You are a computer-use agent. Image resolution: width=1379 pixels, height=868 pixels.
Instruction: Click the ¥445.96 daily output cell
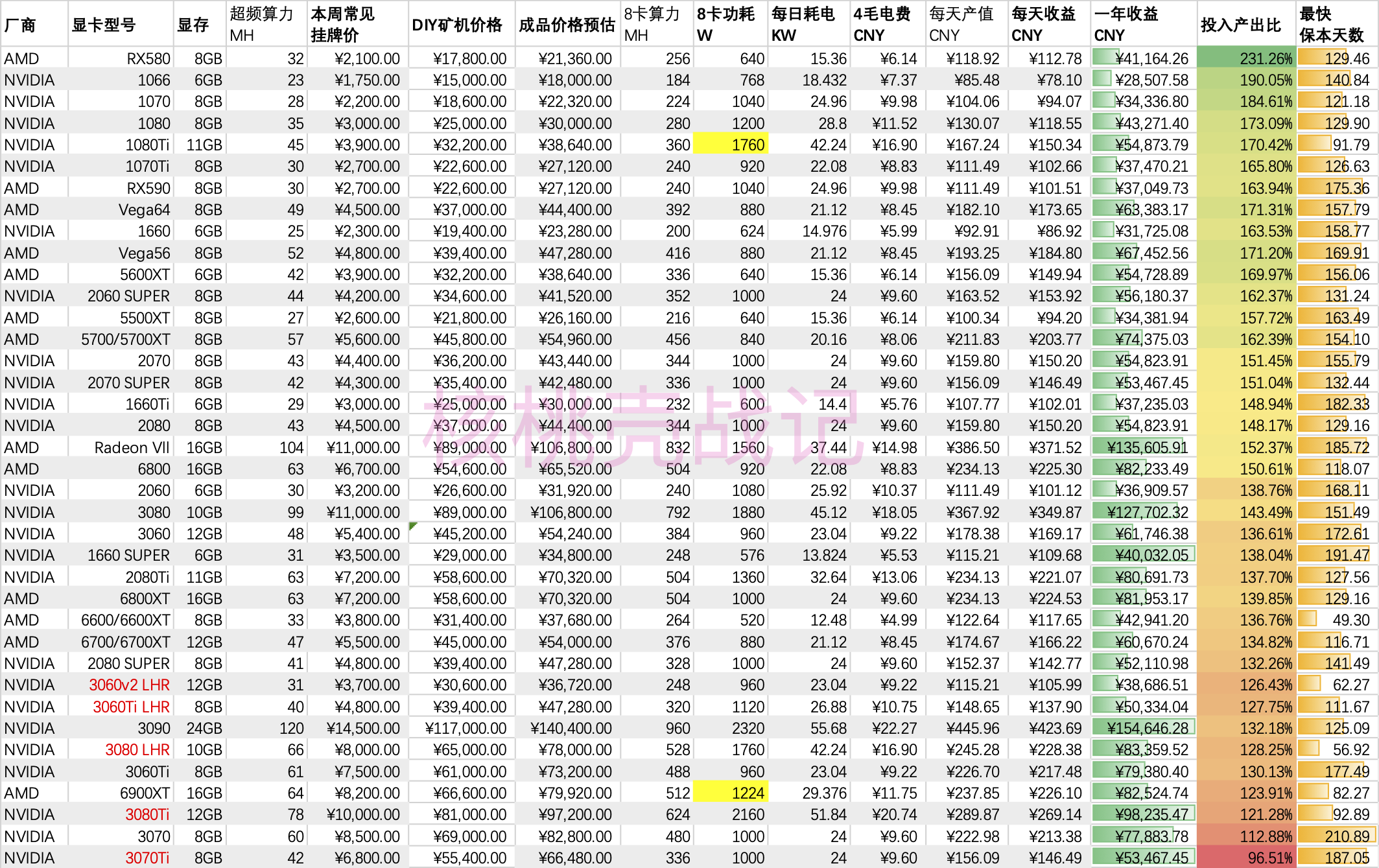(967, 728)
